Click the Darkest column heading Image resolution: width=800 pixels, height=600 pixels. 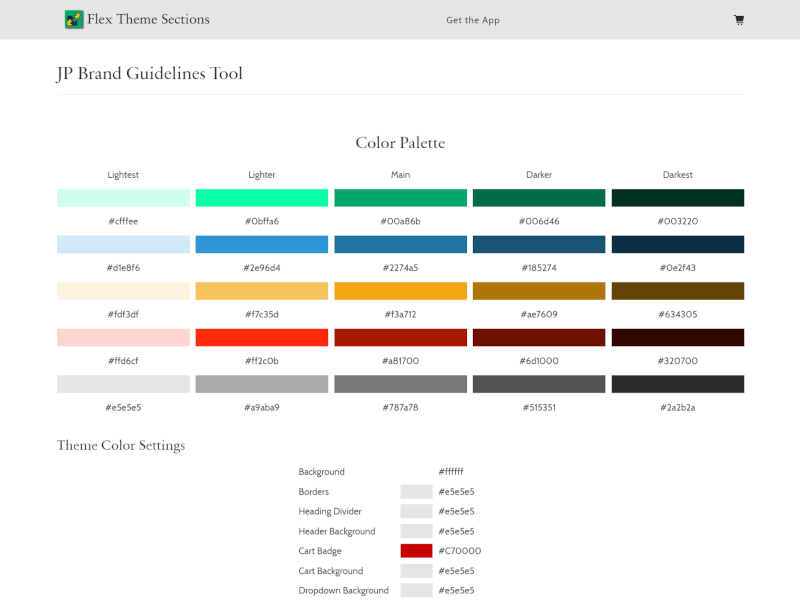(677, 175)
